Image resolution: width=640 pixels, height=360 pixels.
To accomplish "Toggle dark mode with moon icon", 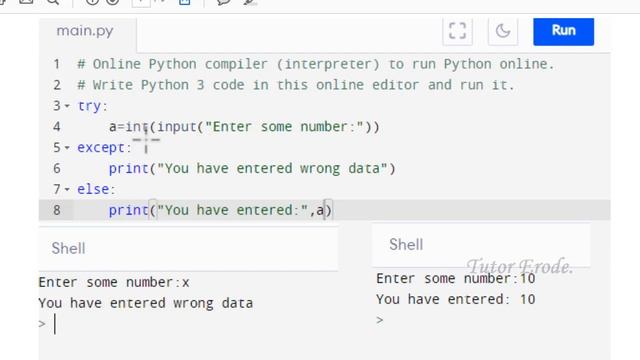I will 503,31.
